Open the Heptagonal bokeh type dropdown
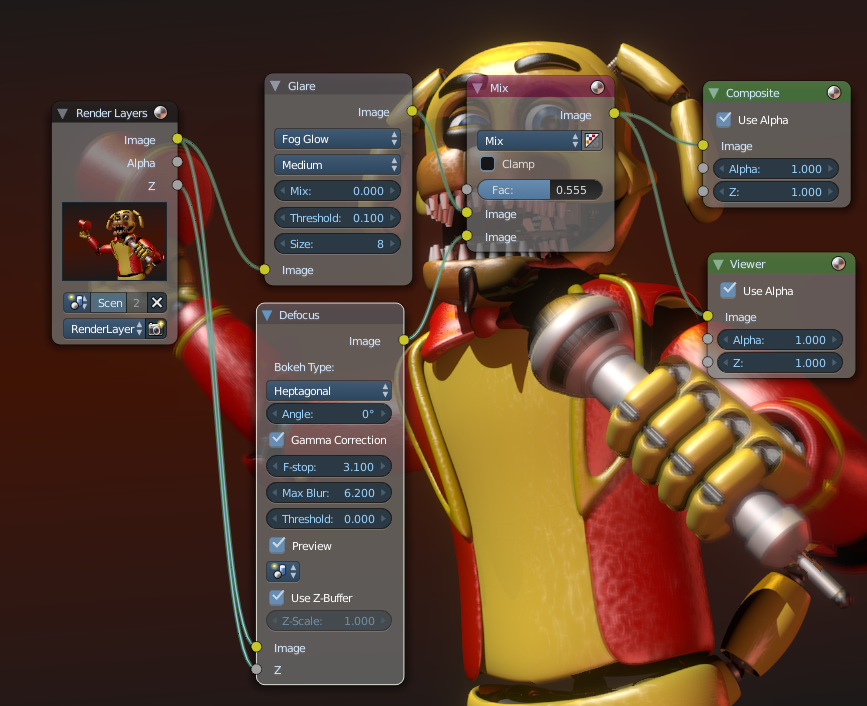Viewport: 867px width, 706px height. tap(329, 391)
